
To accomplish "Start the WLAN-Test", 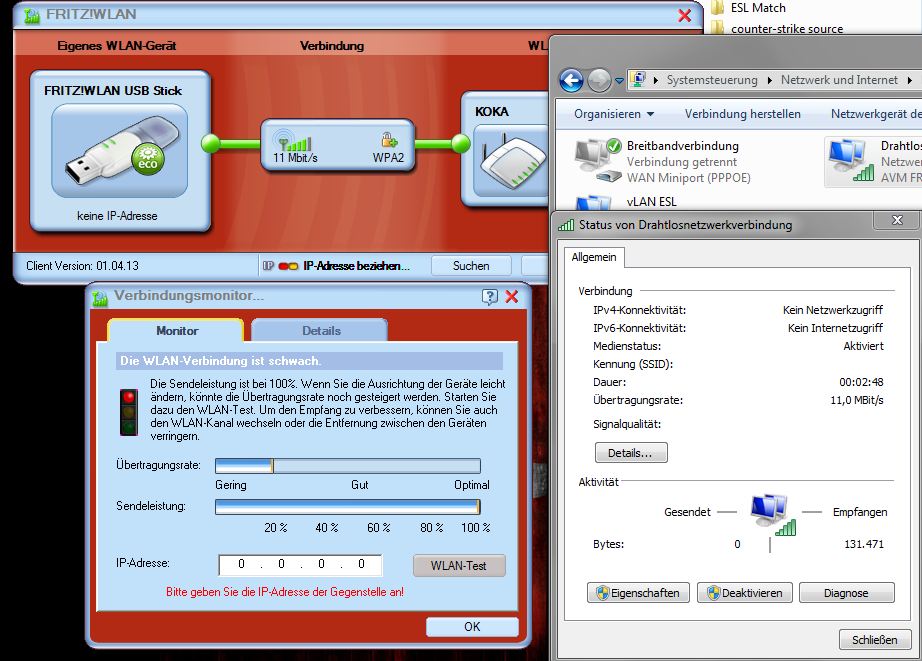I will point(459,566).
